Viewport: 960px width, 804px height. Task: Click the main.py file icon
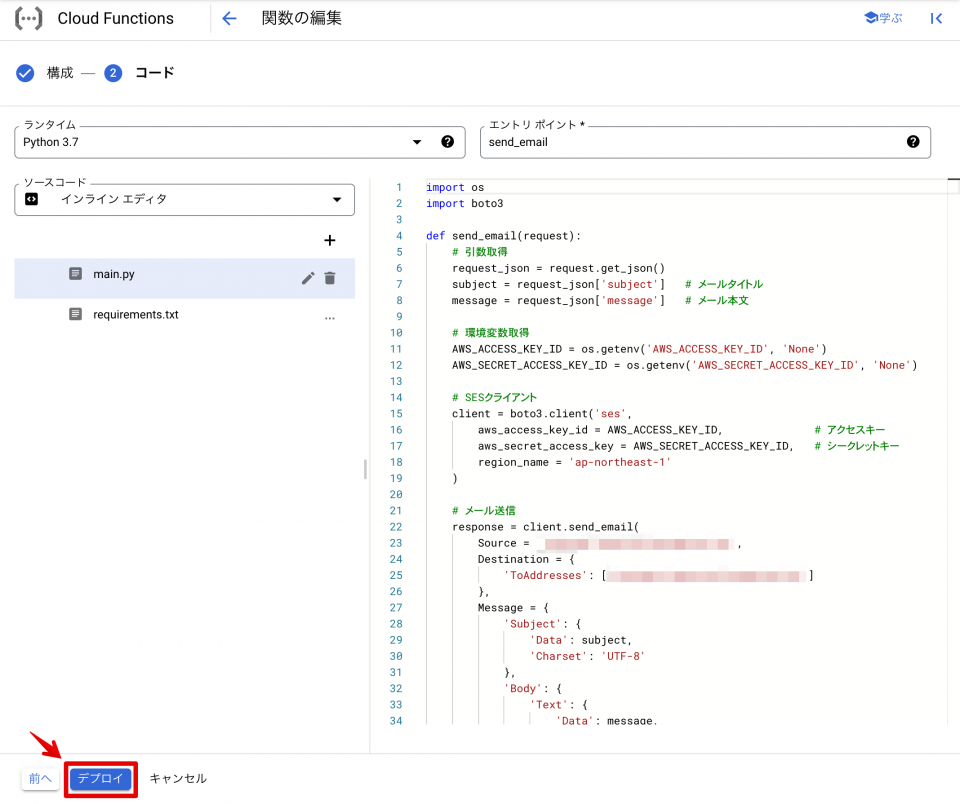pos(75,274)
